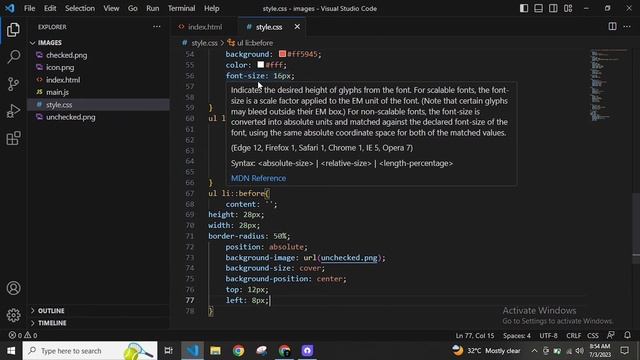Open the Terminal menu
This screenshot has width=640, height=360.
[181, 8]
